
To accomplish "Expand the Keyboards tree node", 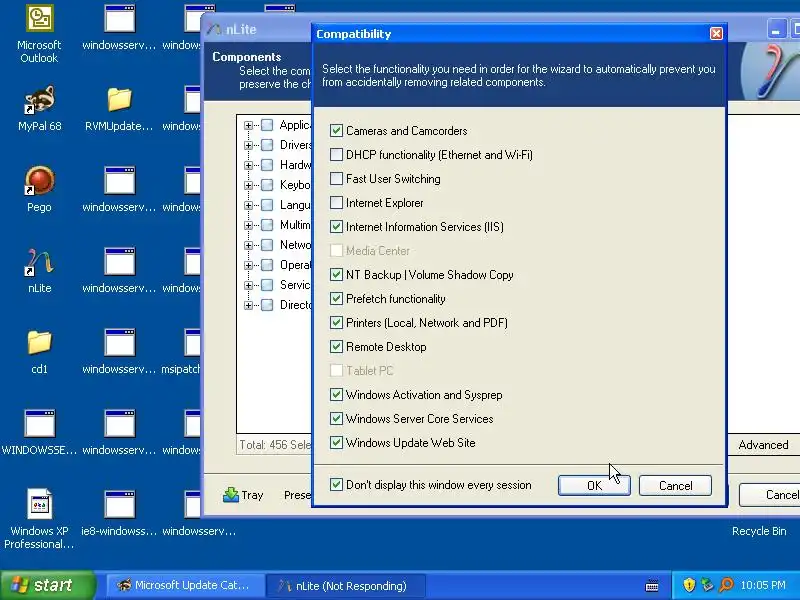I will tap(248, 185).
